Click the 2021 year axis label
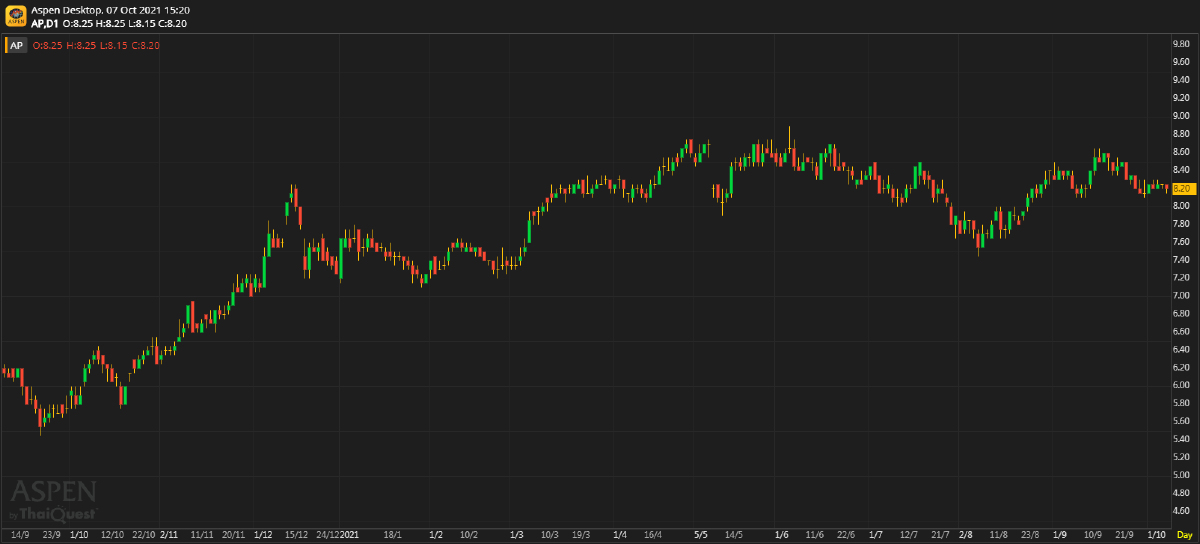This screenshot has height=544, width=1200. 349,535
